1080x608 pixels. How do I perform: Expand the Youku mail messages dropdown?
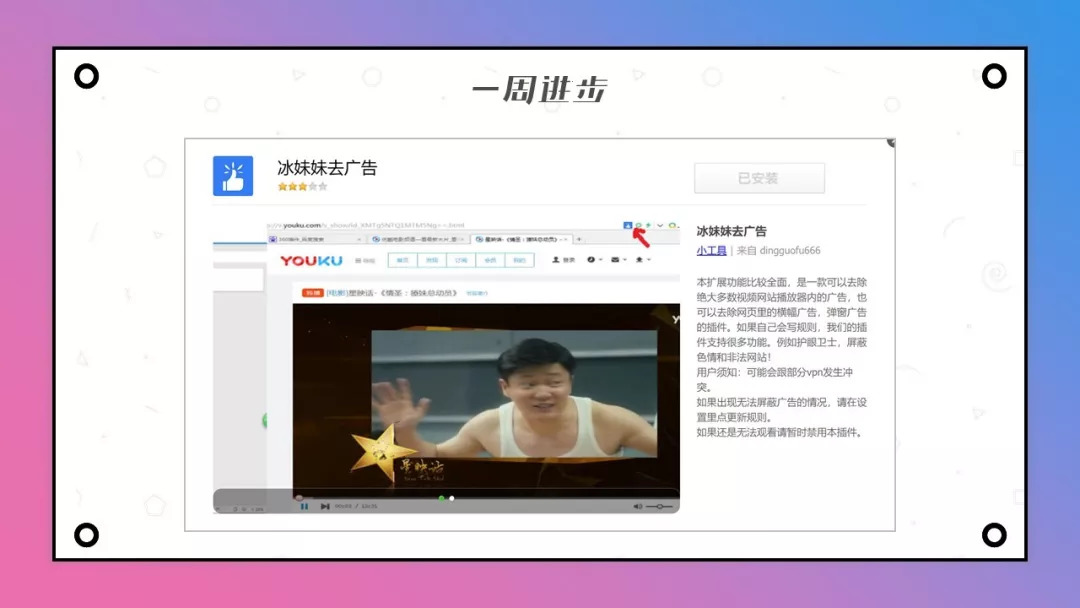(x=619, y=260)
